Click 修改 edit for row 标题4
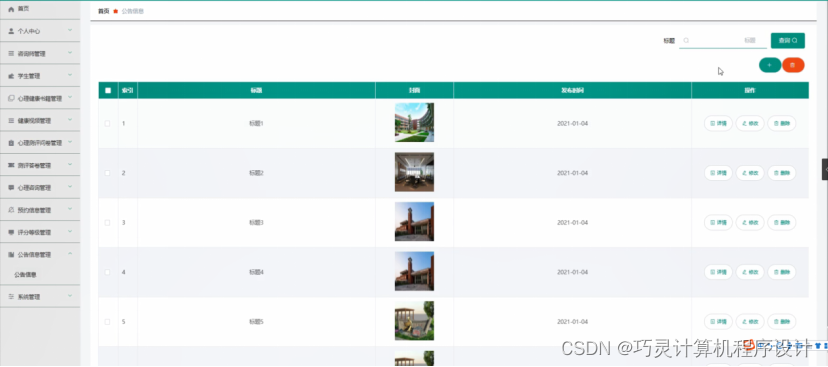Screen dimensions: 828x367 click(750, 272)
